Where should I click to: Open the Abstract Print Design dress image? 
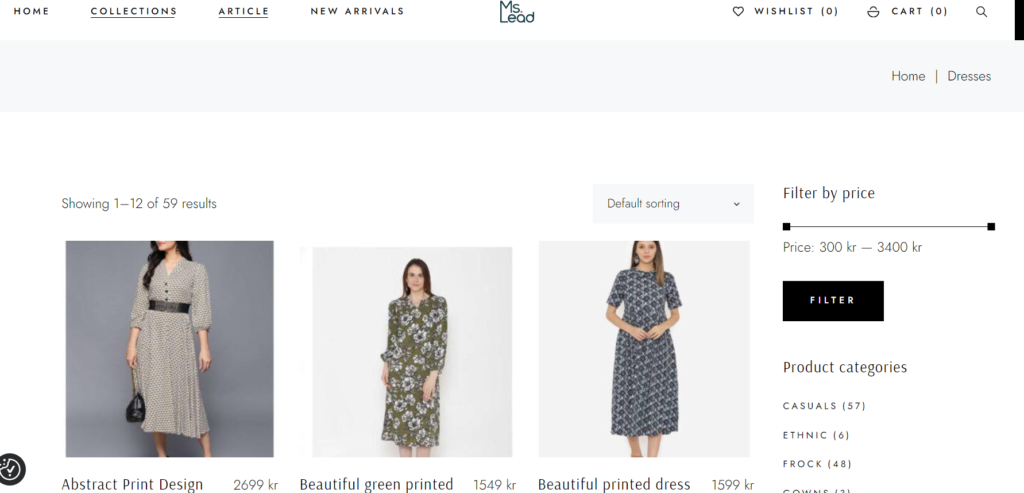point(169,348)
